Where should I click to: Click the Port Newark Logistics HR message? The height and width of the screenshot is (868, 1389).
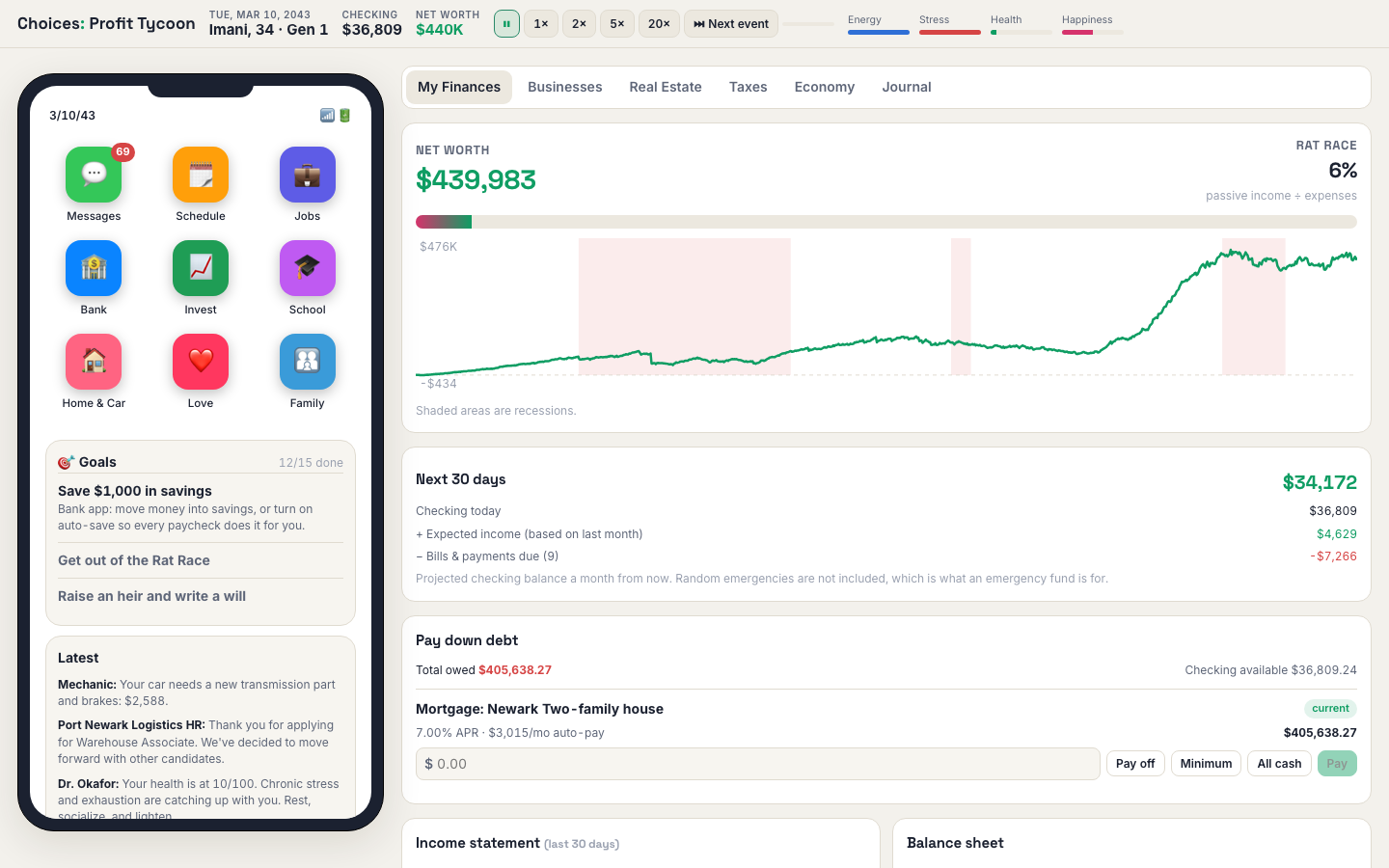[201, 742]
